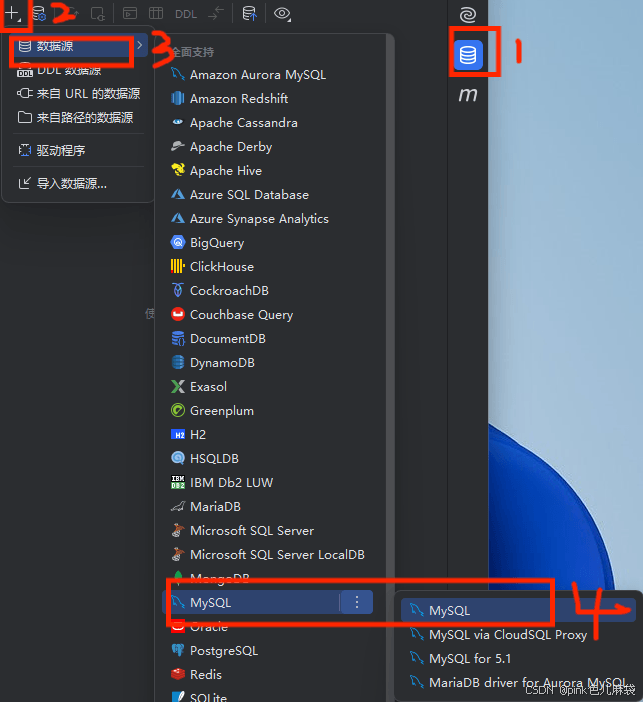643x702 pixels.
Task: Click the Apache Hive bee icon
Action: pyautogui.click(x=178, y=170)
